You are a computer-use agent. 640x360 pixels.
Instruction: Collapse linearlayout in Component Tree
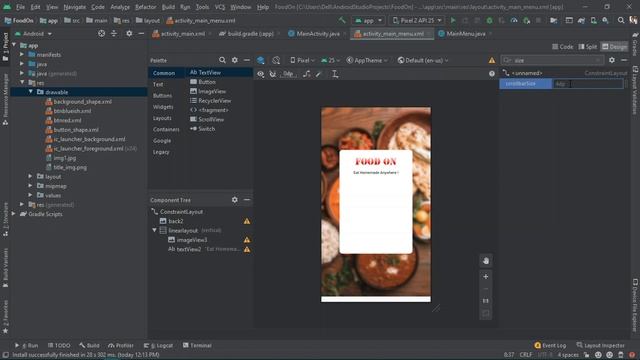coord(155,230)
